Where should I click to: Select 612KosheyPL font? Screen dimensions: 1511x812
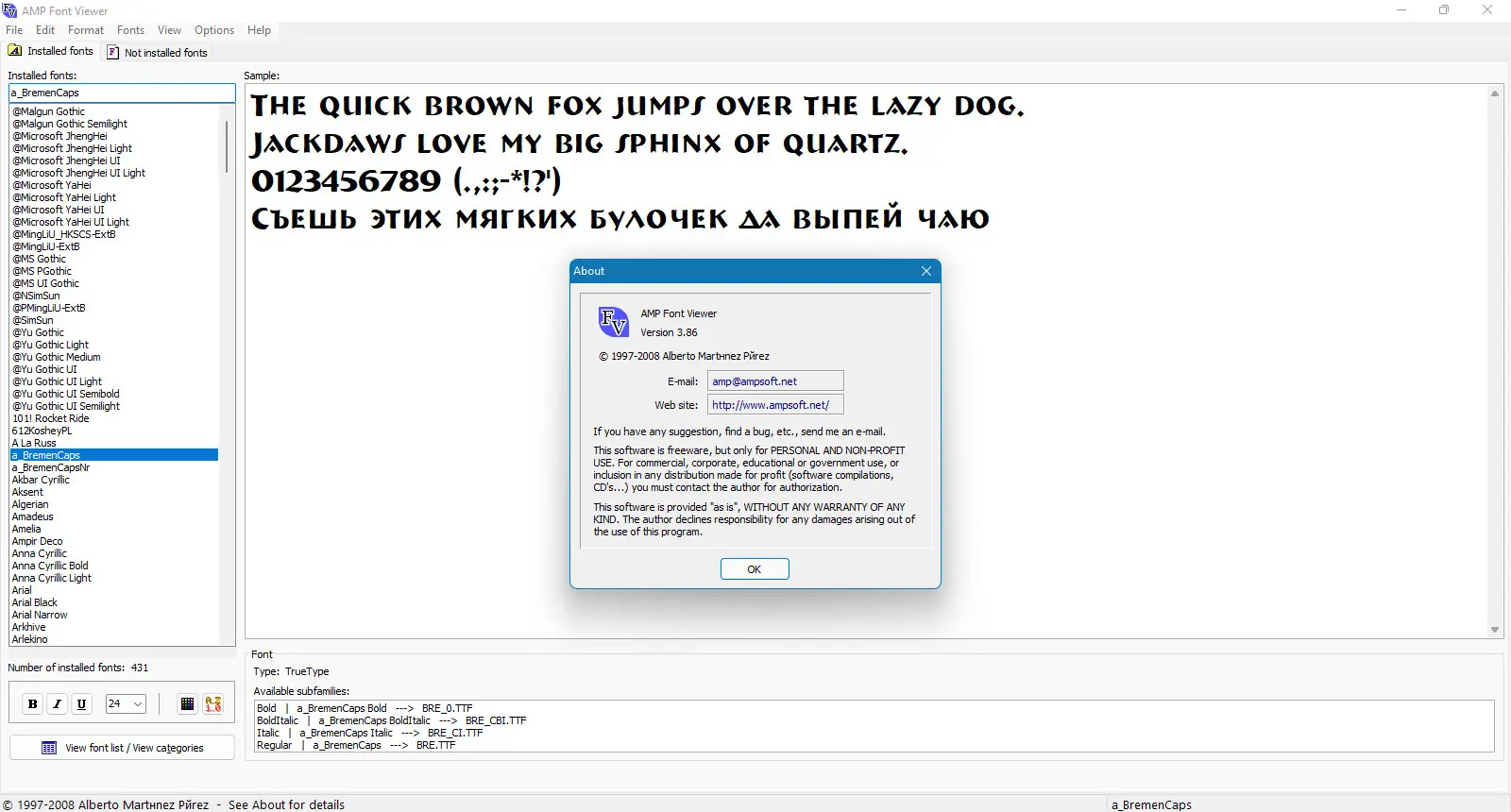(x=114, y=431)
